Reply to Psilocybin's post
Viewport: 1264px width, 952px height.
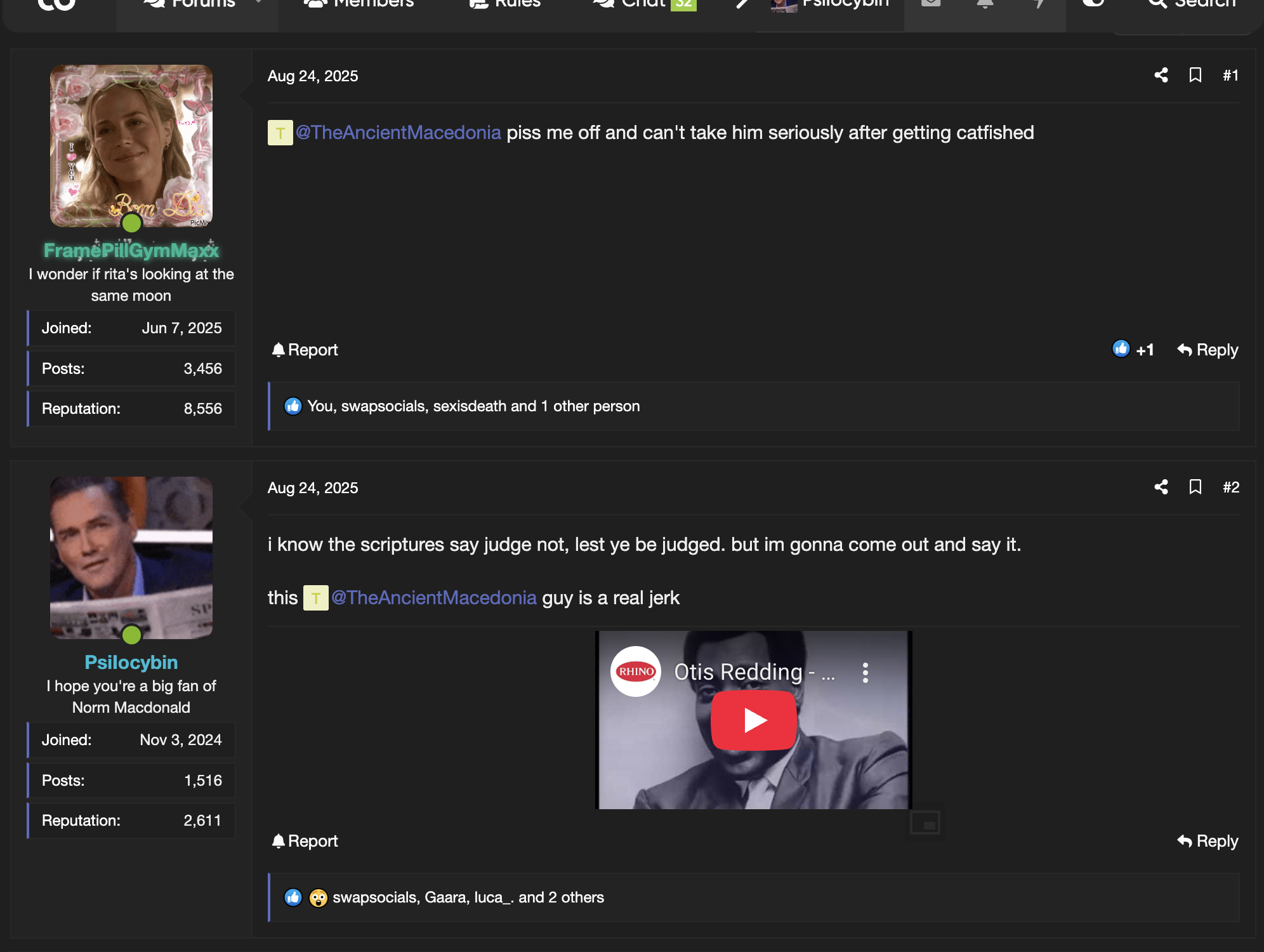coord(1208,841)
